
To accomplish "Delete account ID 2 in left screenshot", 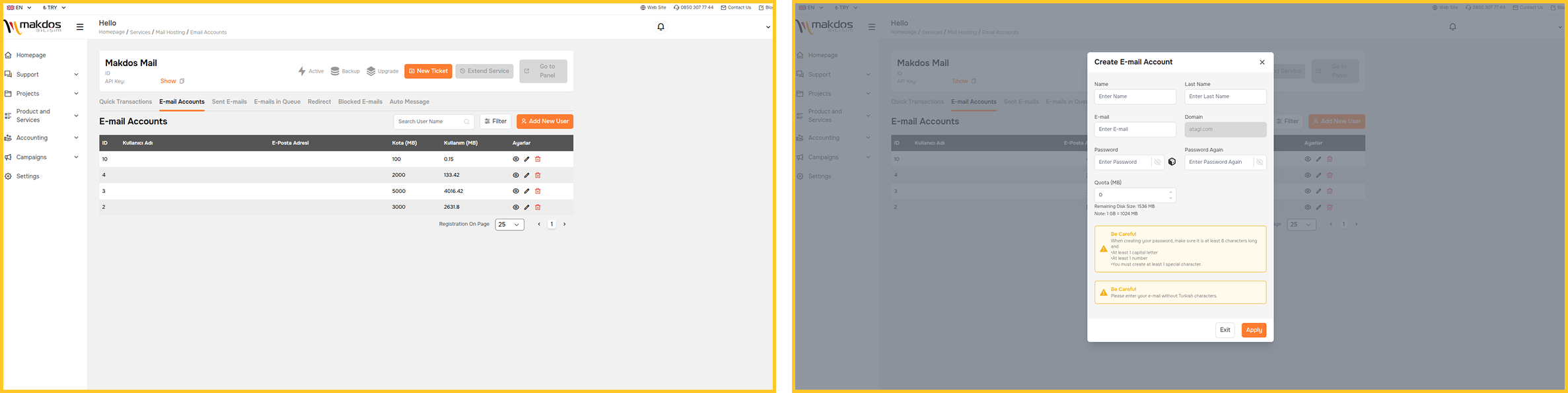I will click(x=538, y=207).
